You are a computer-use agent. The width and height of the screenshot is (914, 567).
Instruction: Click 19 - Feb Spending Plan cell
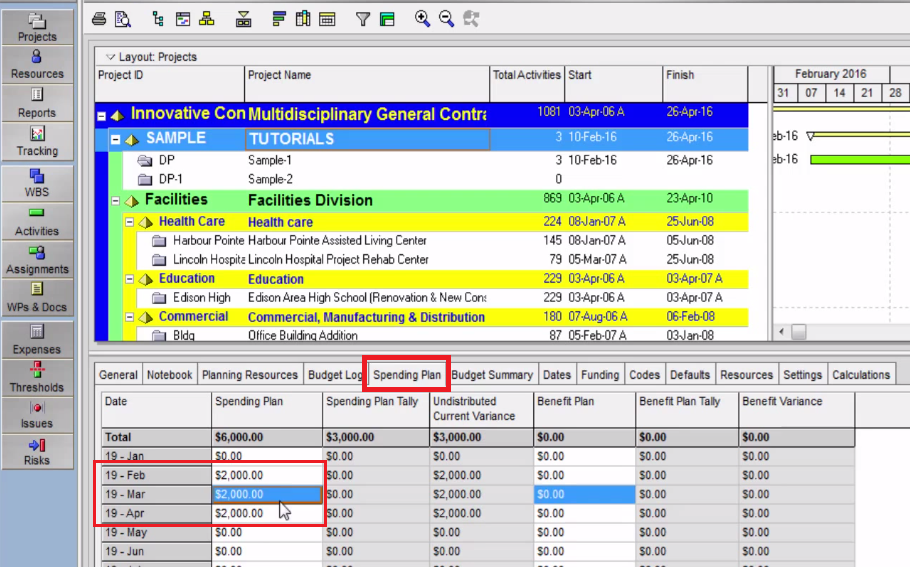(x=267, y=476)
